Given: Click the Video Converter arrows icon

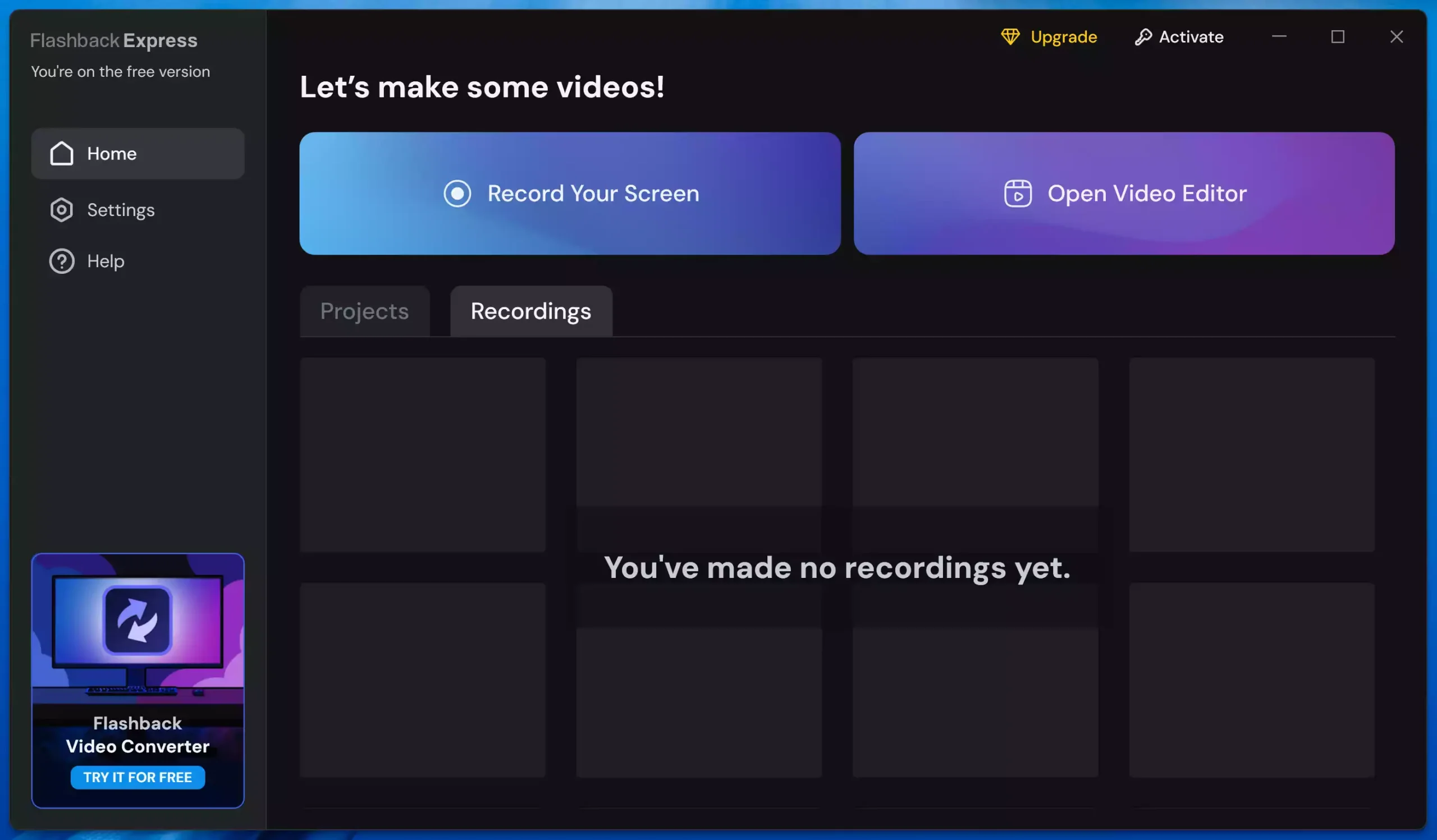Looking at the screenshot, I should click(138, 619).
